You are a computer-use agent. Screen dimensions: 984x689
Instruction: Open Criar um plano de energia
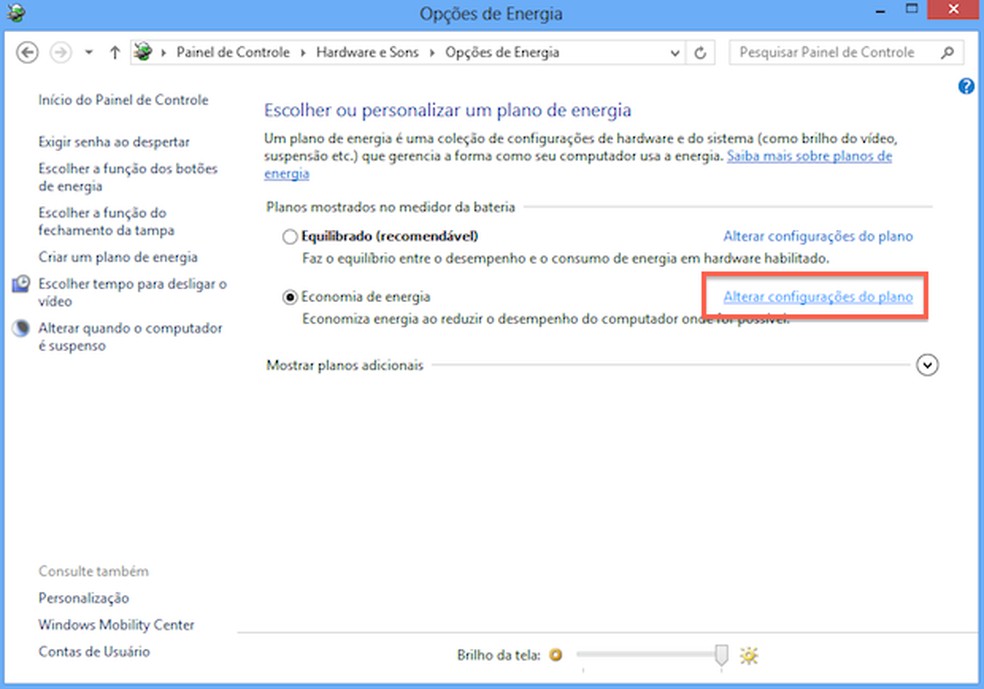pyautogui.click(x=118, y=257)
